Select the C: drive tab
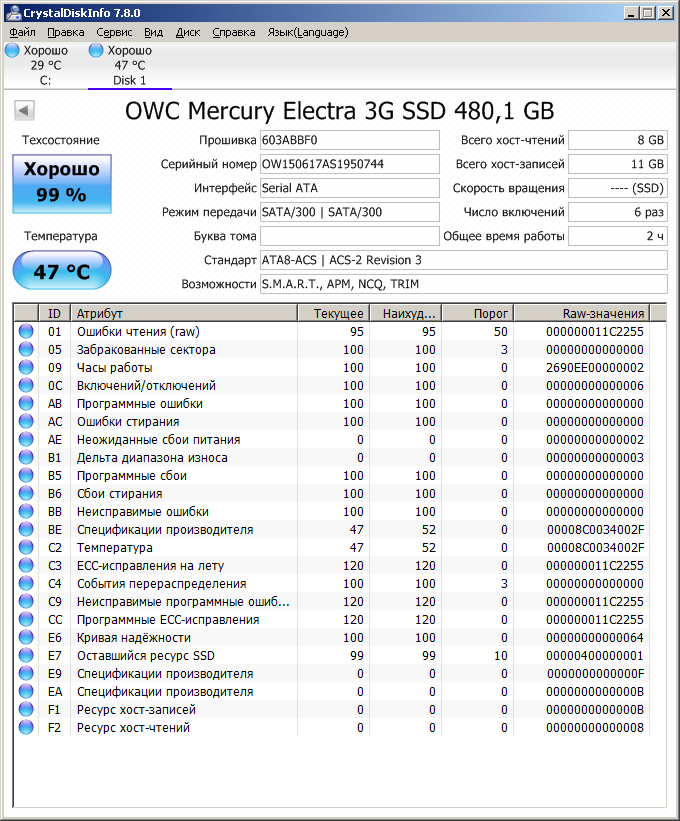Screen dimensions: 680x821 [x=45, y=65]
